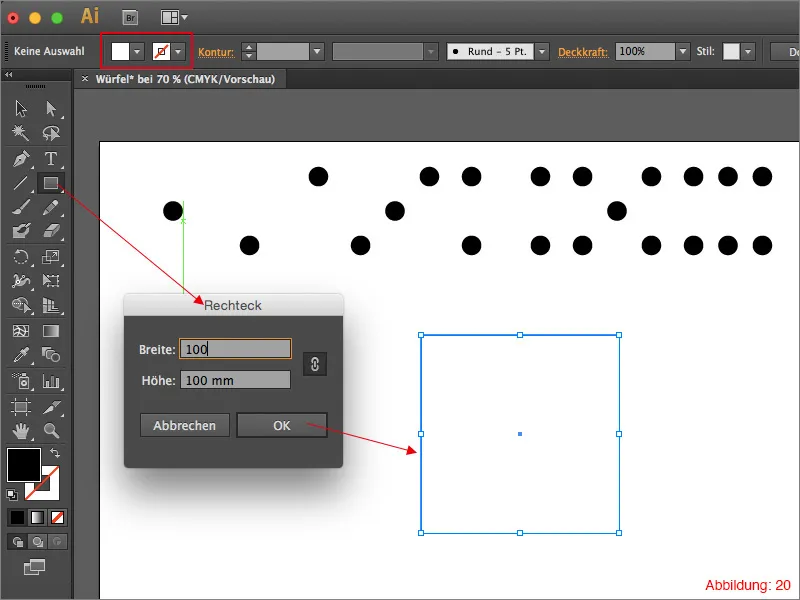This screenshot has width=800, height=600.
Task: Select the Selection tool black arrow
Action: tap(21, 109)
